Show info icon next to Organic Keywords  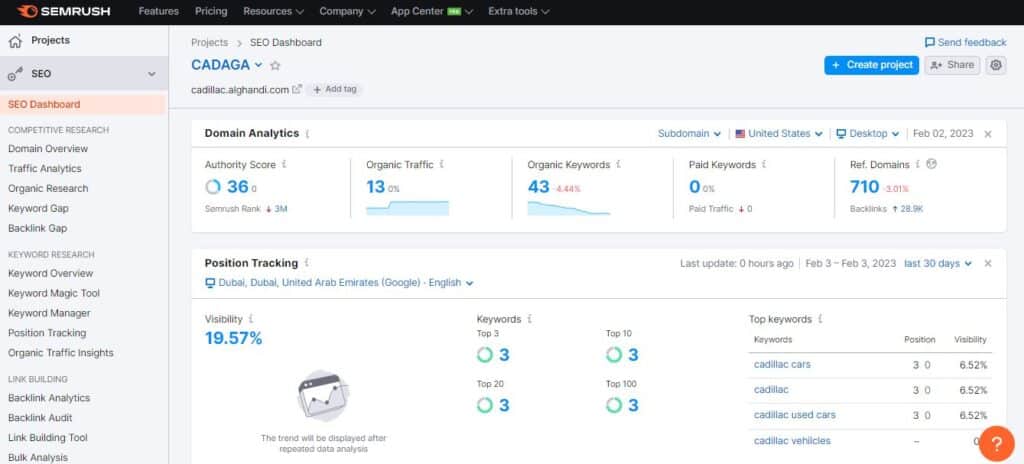[618, 165]
